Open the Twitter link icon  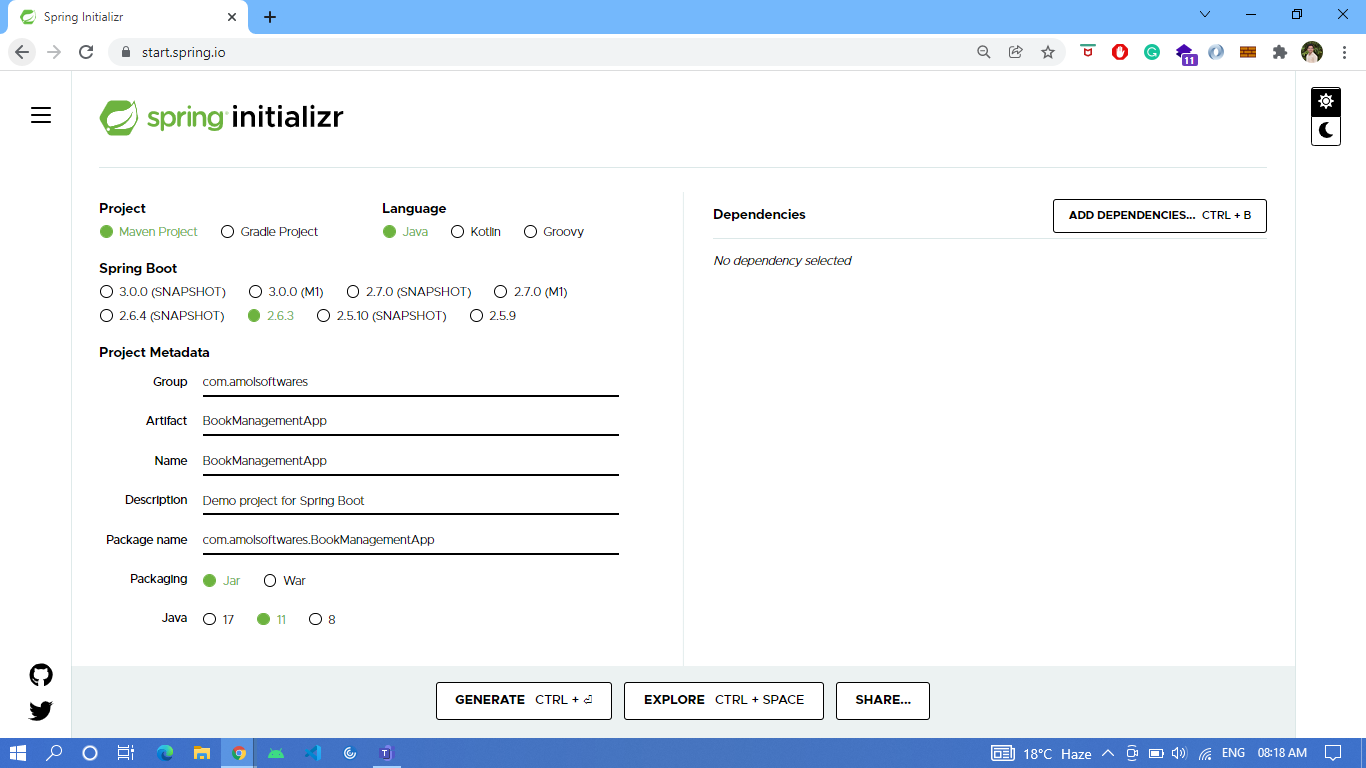pos(41,711)
